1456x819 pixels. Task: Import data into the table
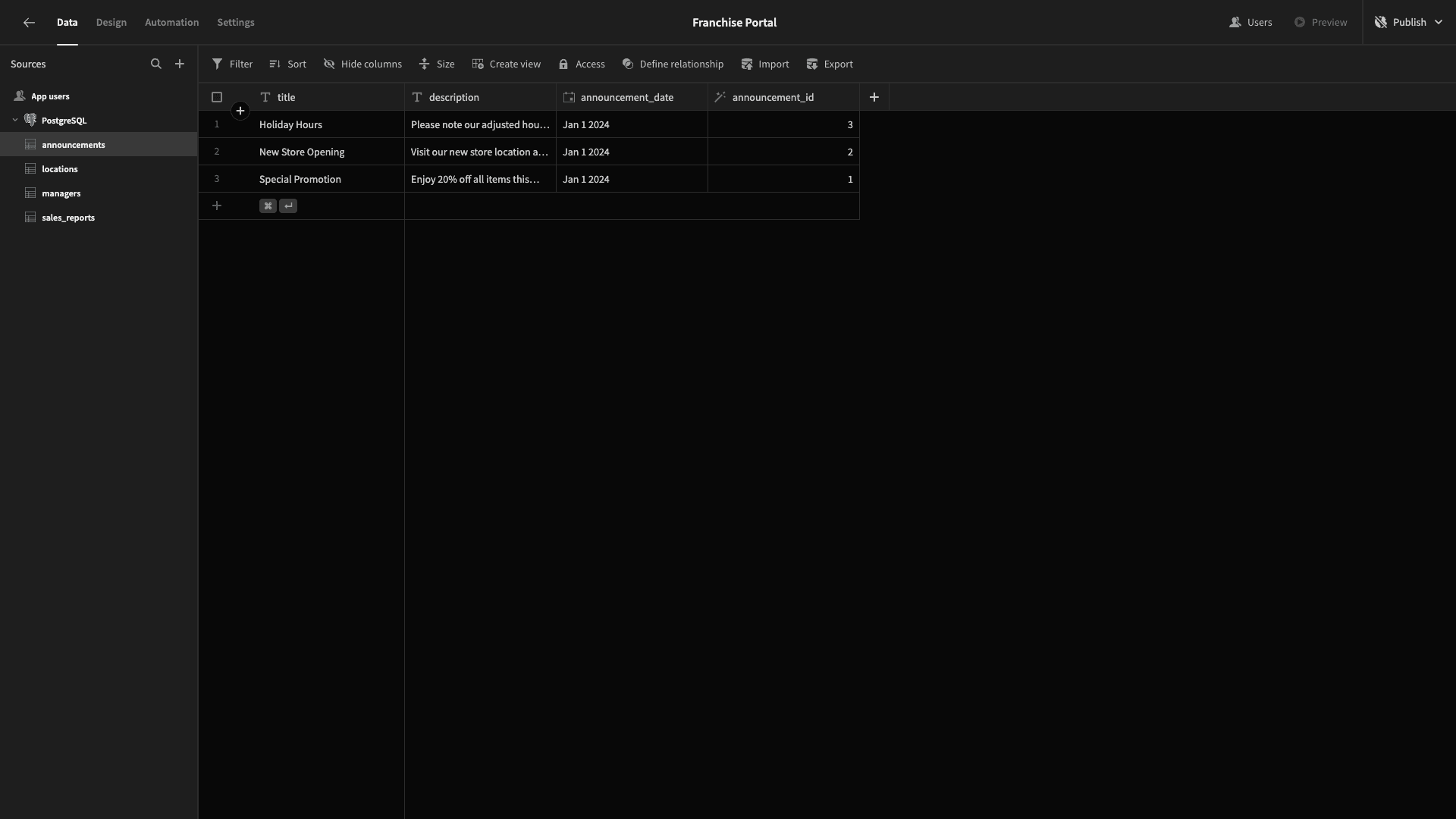[x=764, y=64]
